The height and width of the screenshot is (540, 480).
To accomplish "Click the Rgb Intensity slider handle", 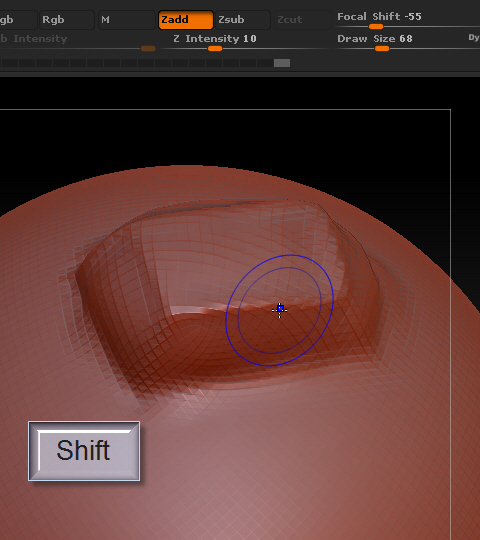I will [148, 49].
